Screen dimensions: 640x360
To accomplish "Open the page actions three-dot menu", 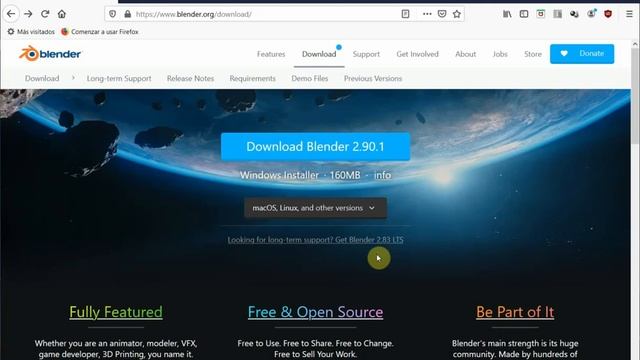I will [427, 14].
